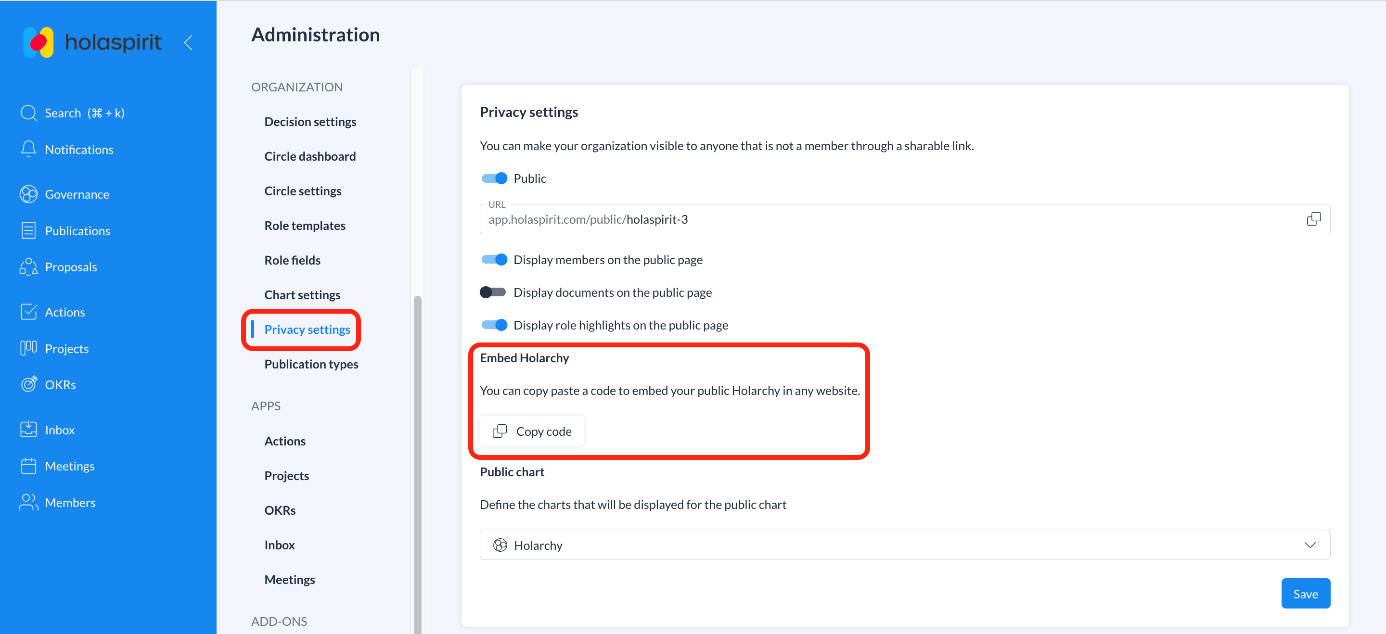Click the Projects board icon
Image resolution: width=1386 pixels, height=634 pixels.
point(29,348)
